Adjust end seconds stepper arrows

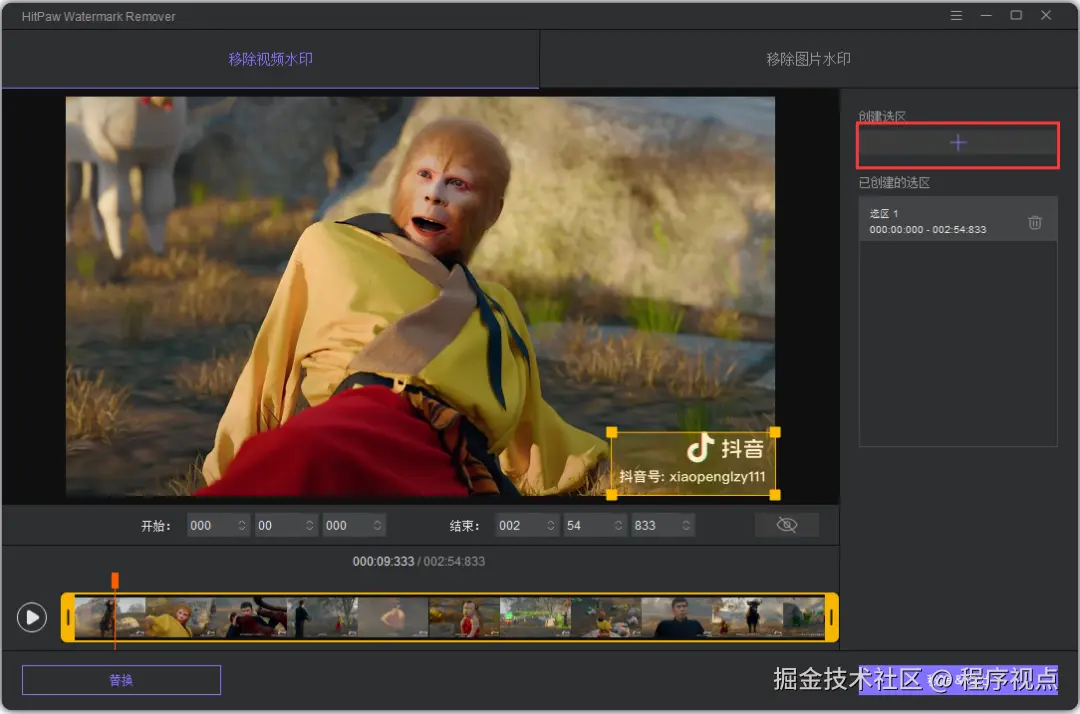pos(619,525)
